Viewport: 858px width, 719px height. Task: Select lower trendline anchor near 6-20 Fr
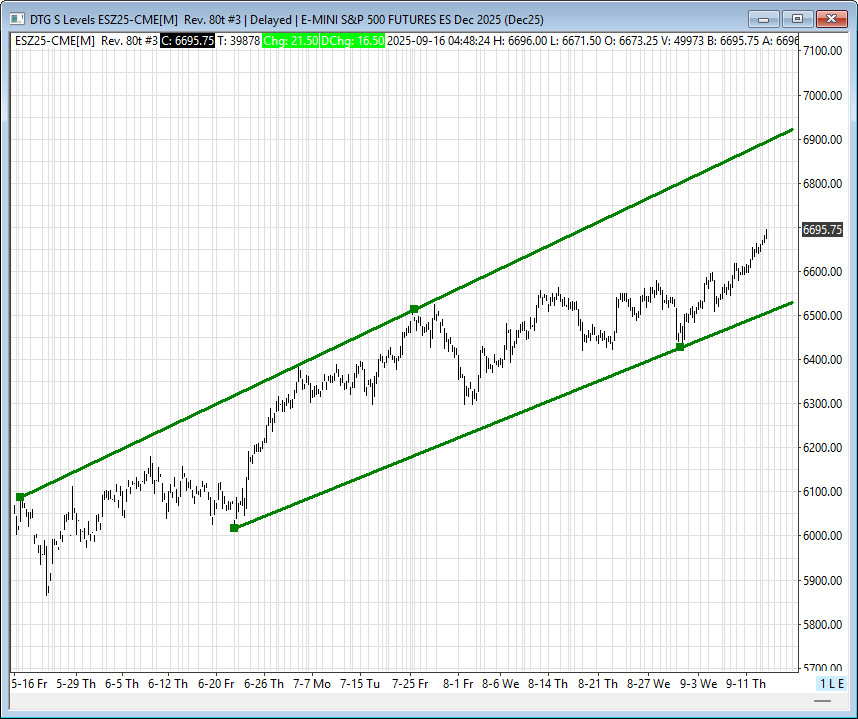point(234,528)
